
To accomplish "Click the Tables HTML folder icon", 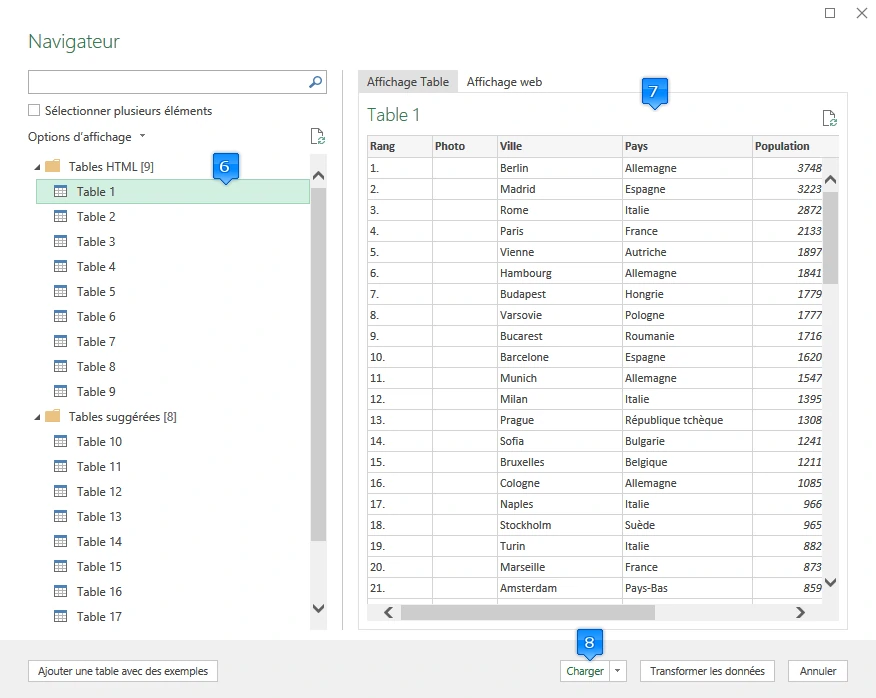I will point(53,166).
